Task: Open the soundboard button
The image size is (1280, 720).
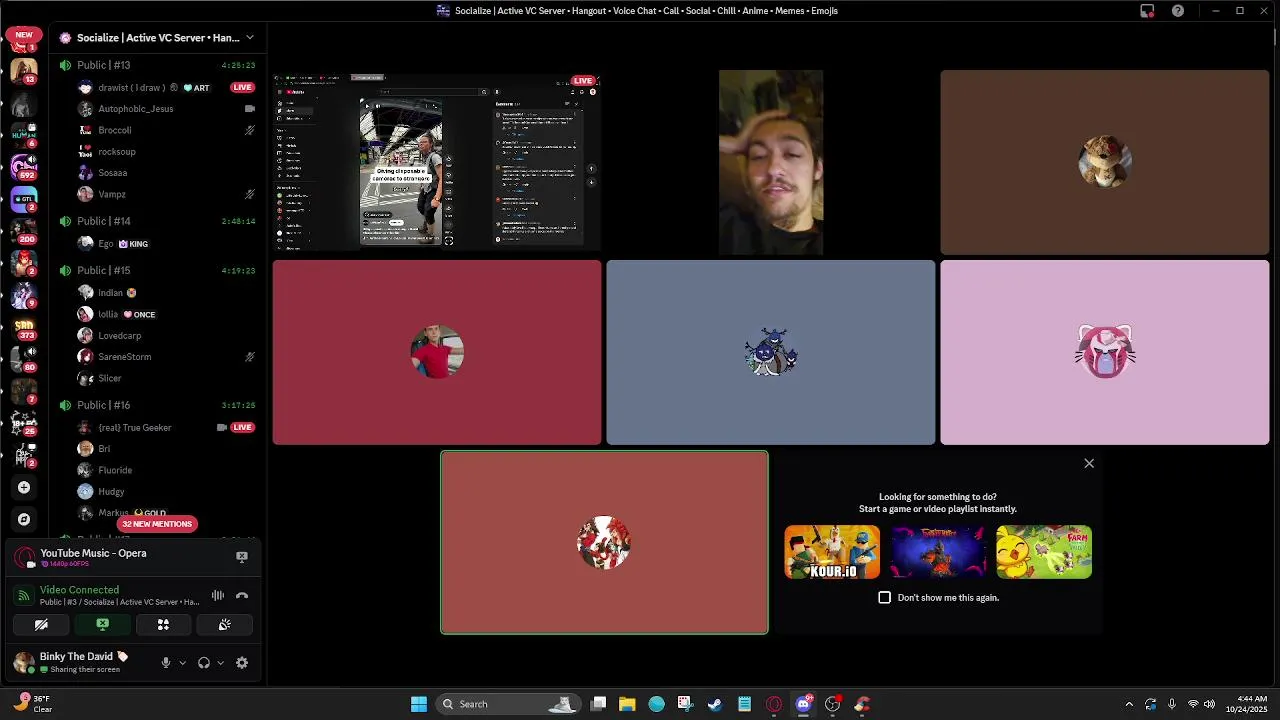Action: point(224,625)
